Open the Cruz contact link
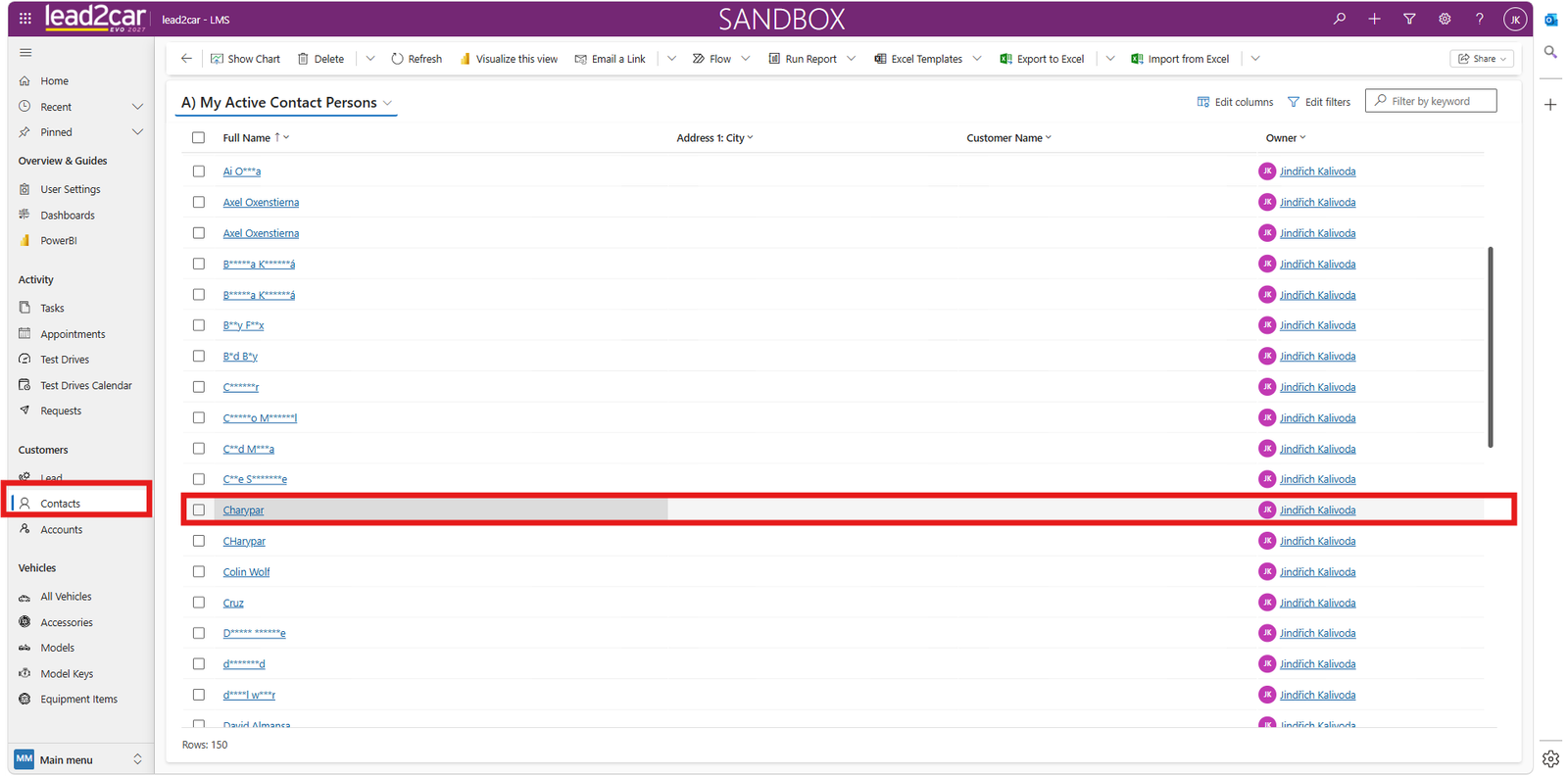 click(233, 604)
